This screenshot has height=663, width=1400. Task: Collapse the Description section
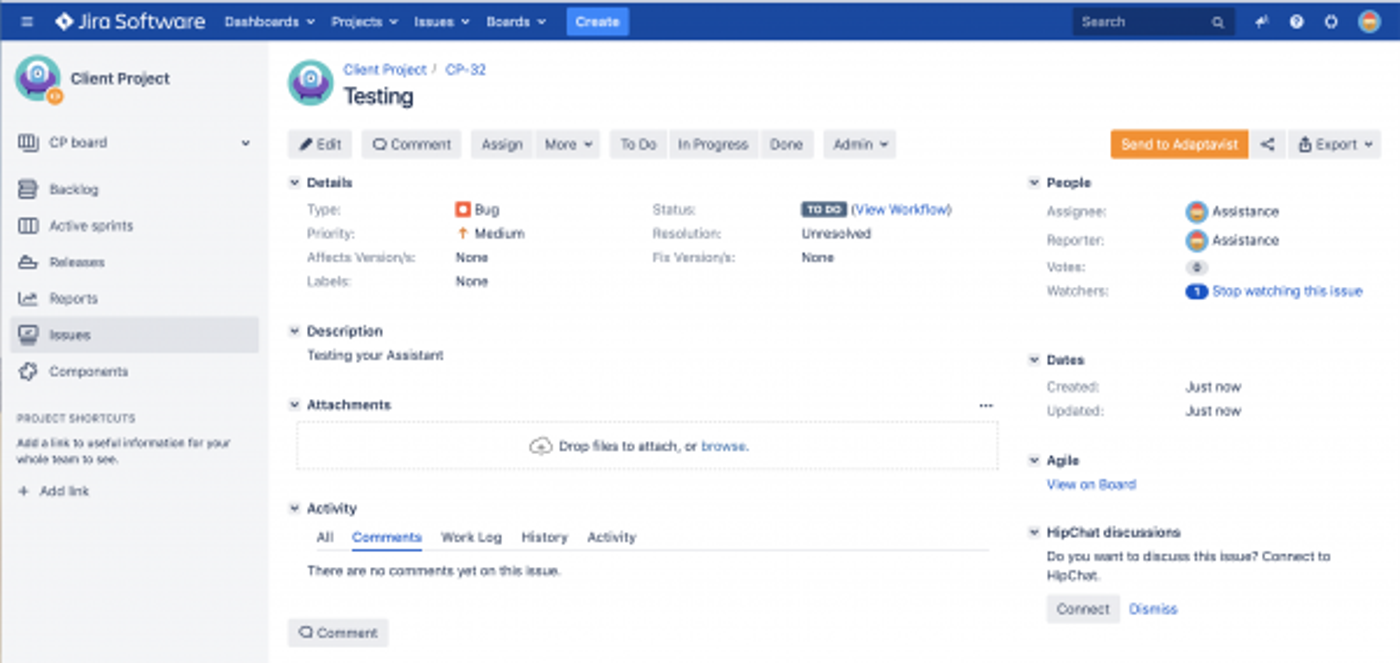(x=294, y=331)
